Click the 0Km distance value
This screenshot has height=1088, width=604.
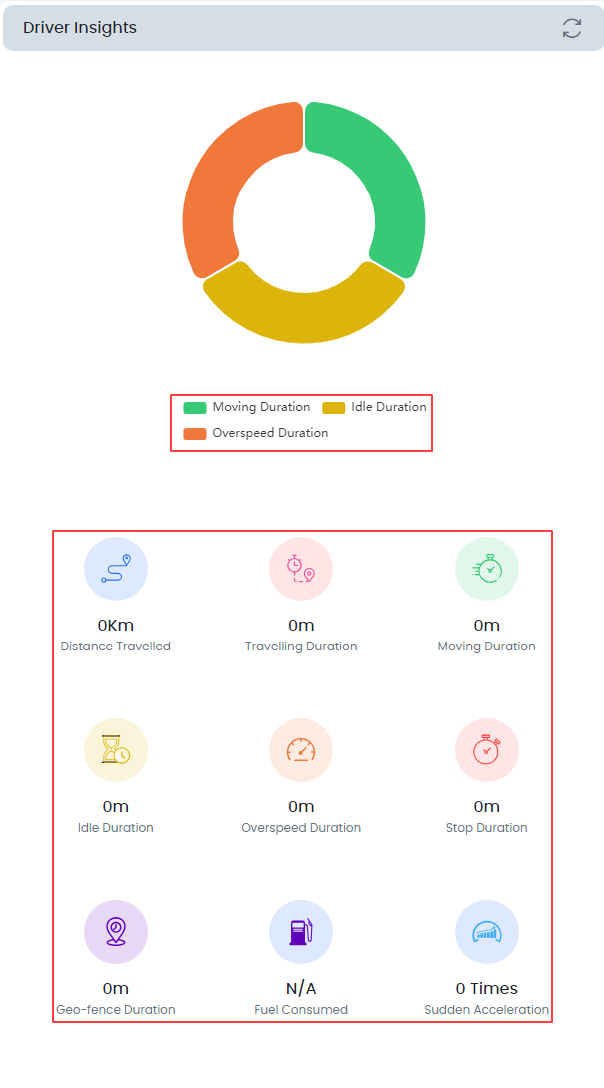[116, 625]
